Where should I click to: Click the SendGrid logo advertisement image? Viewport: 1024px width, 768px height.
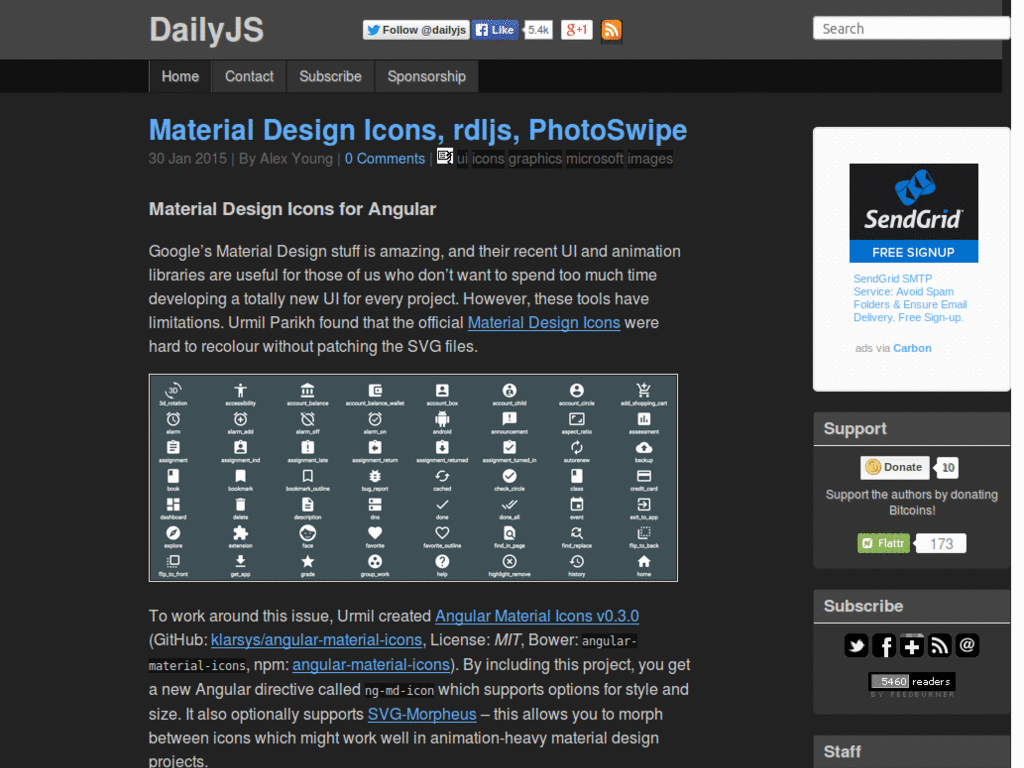pos(914,202)
